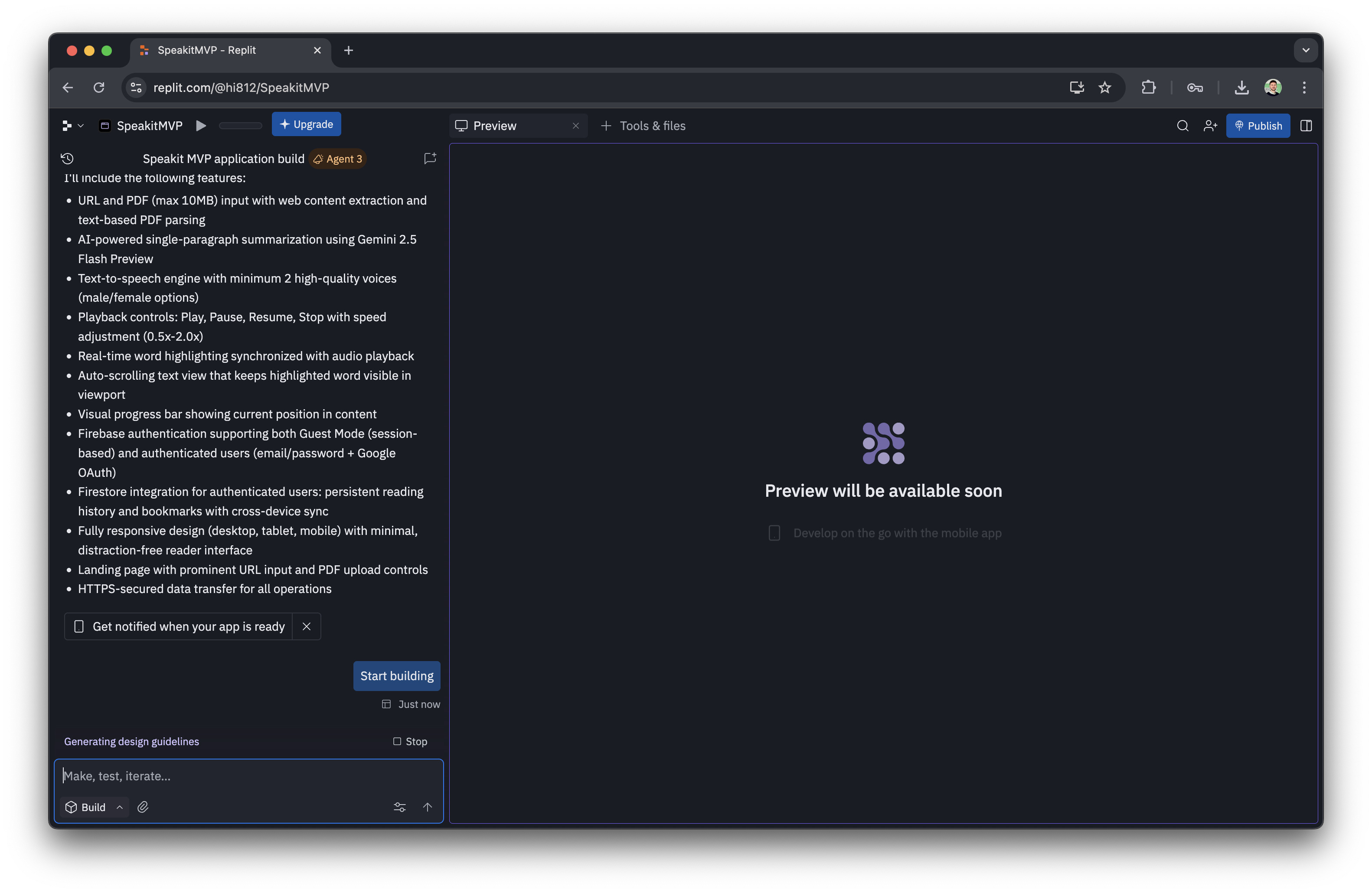1372x893 pixels.
Task: Open chat history clock icon
Action: click(x=68, y=158)
